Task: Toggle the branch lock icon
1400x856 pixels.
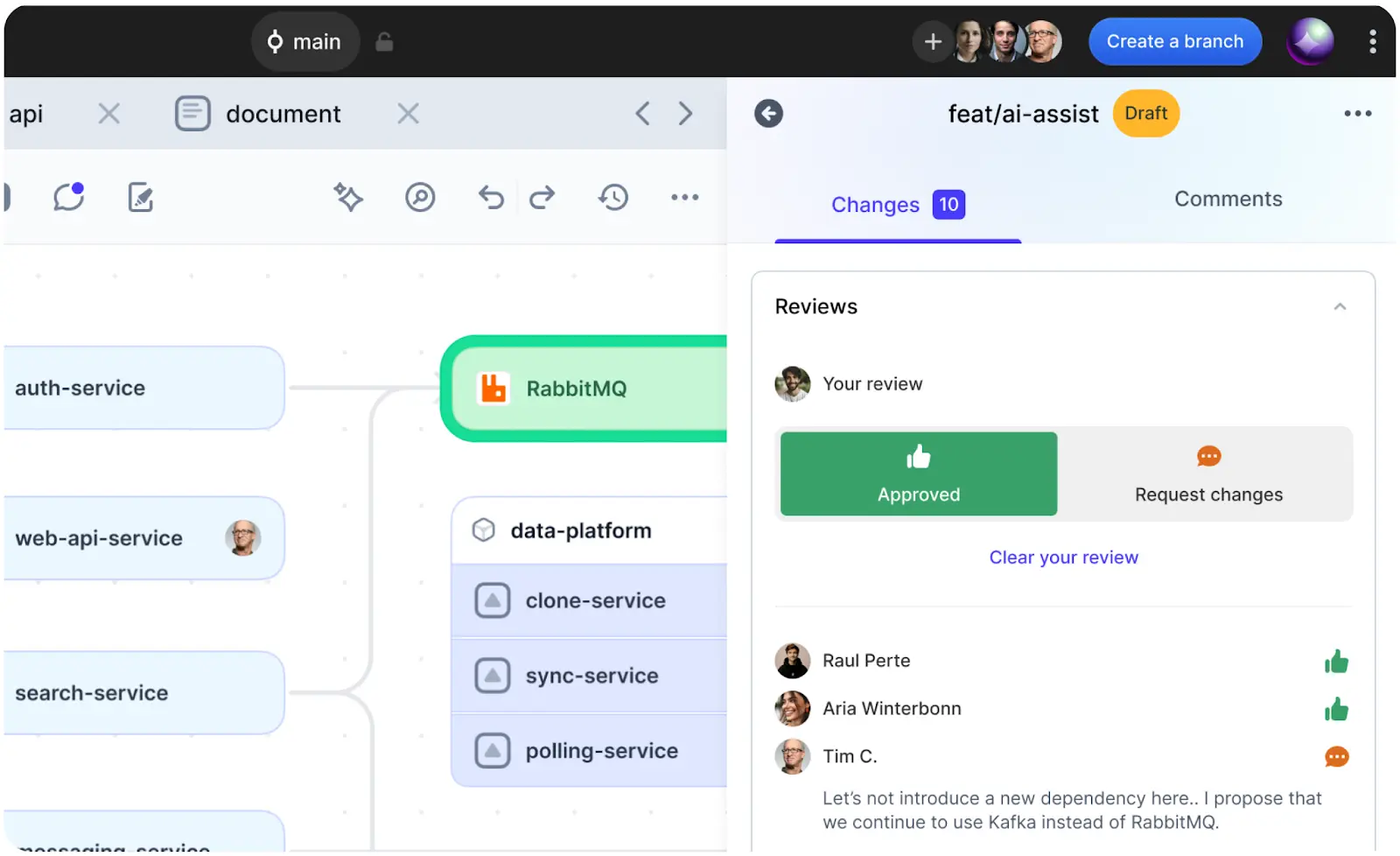Action: click(384, 42)
